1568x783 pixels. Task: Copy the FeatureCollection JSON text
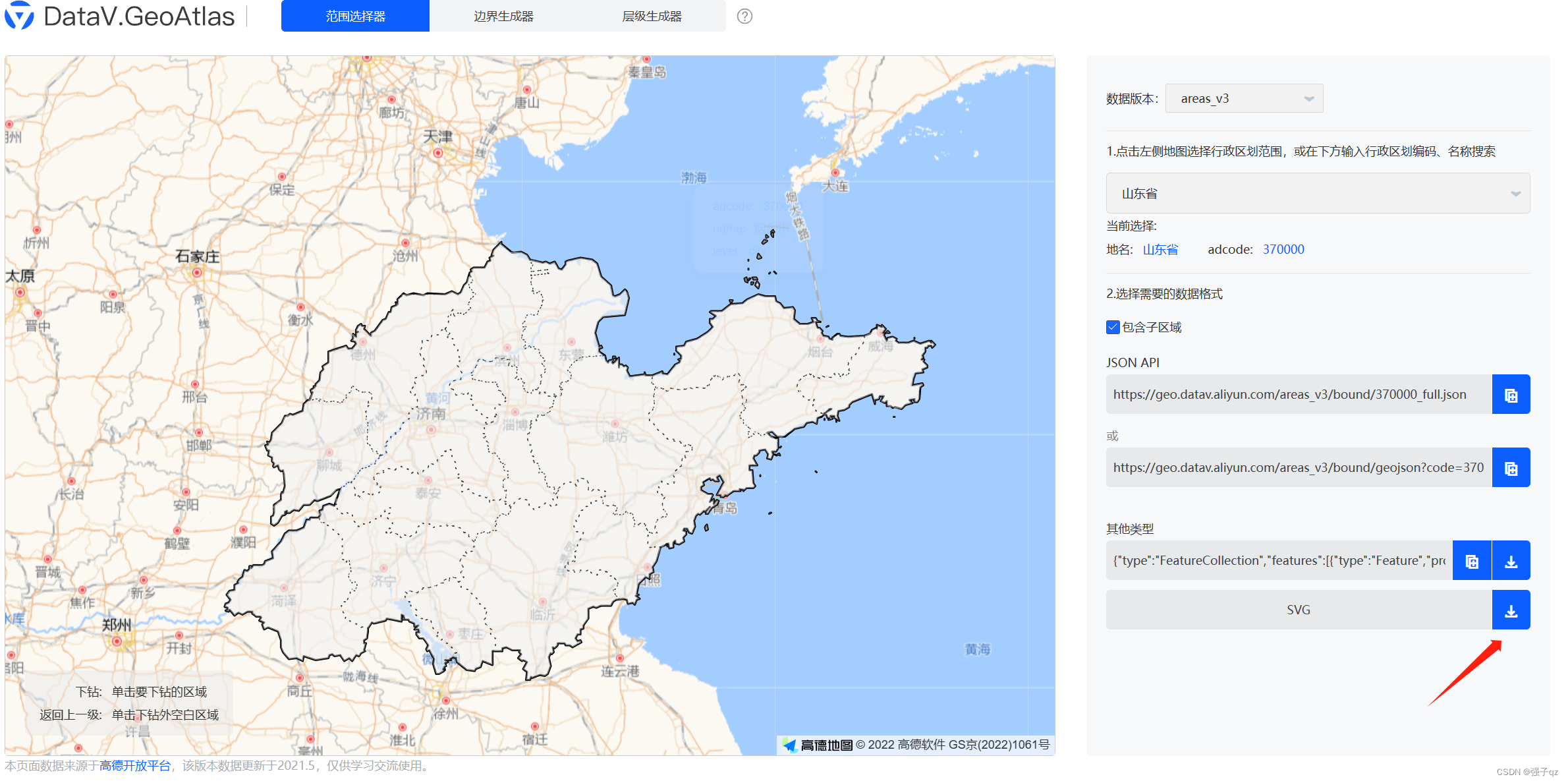pos(1472,561)
